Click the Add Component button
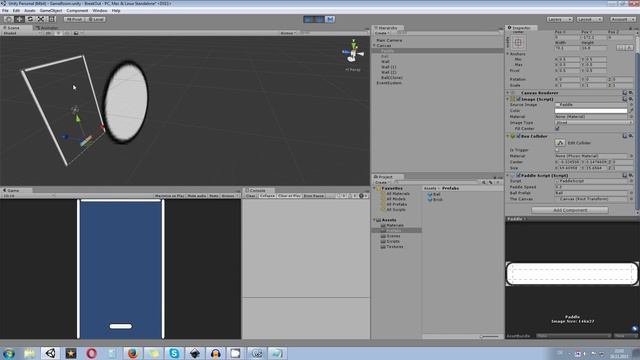The image size is (640, 360). 570,210
